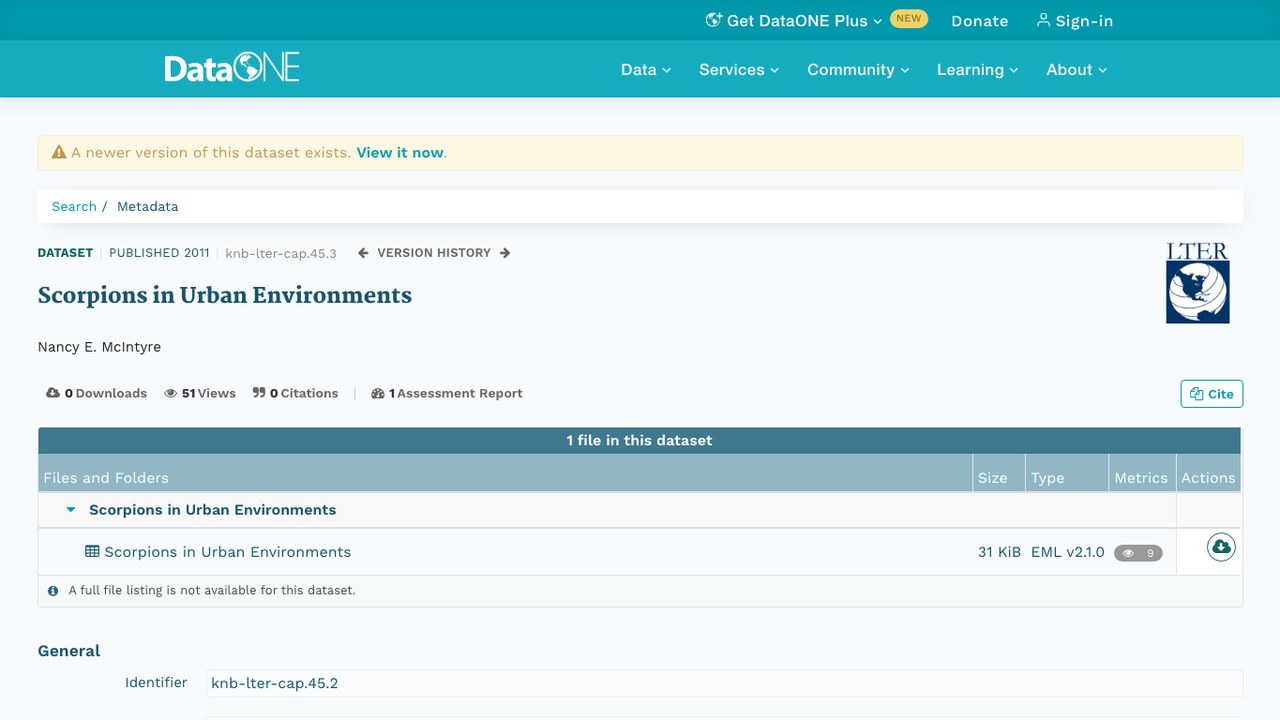This screenshot has width=1280, height=720.
Task: Open the Services menu
Action: 739,69
